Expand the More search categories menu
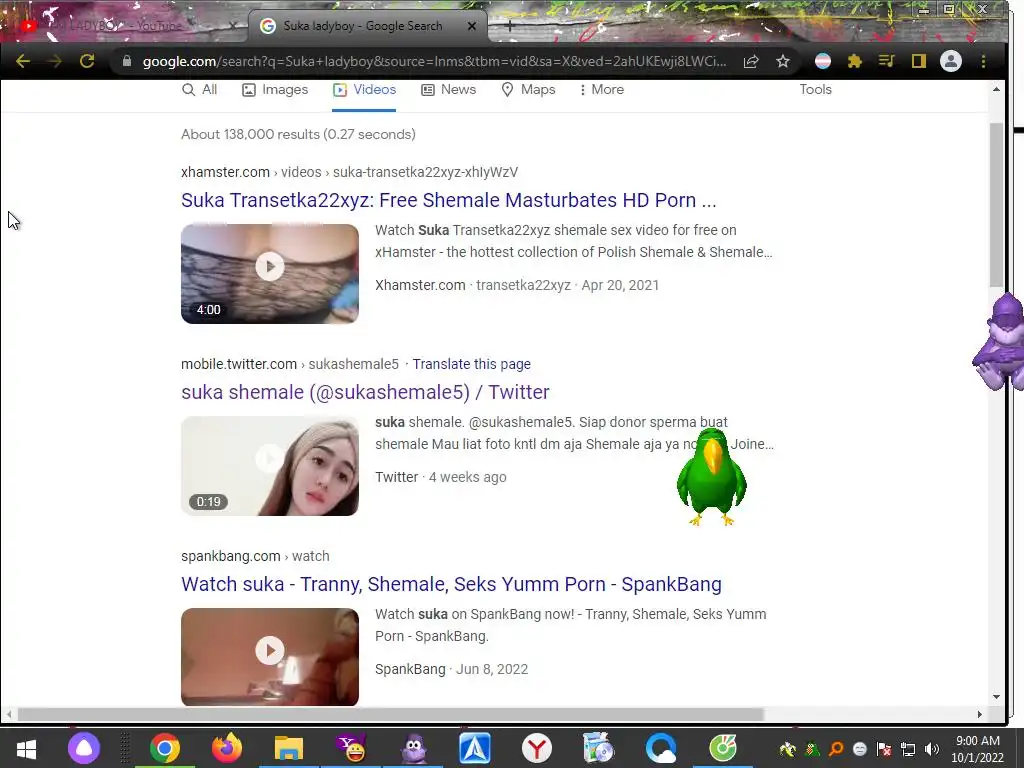 pyautogui.click(x=601, y=89)
